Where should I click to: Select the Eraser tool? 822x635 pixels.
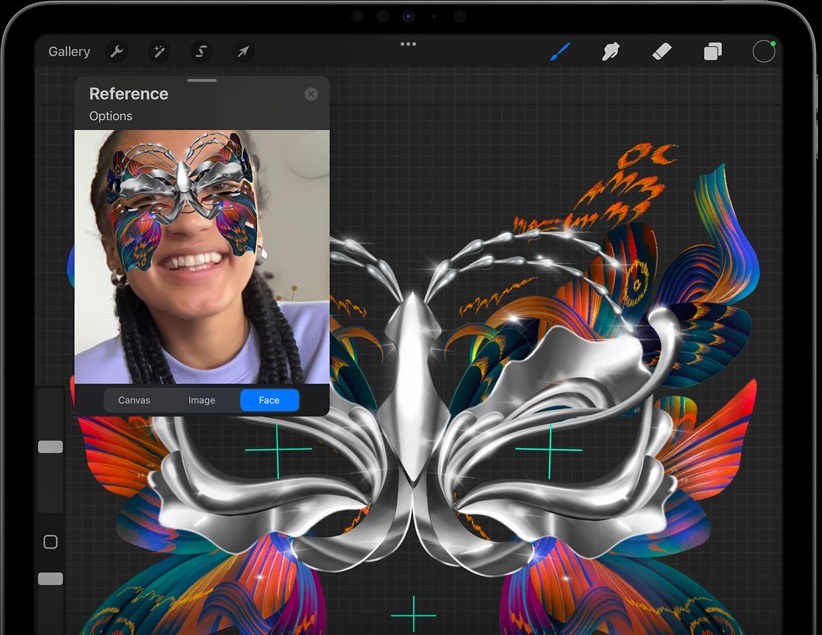coord(661,51)
